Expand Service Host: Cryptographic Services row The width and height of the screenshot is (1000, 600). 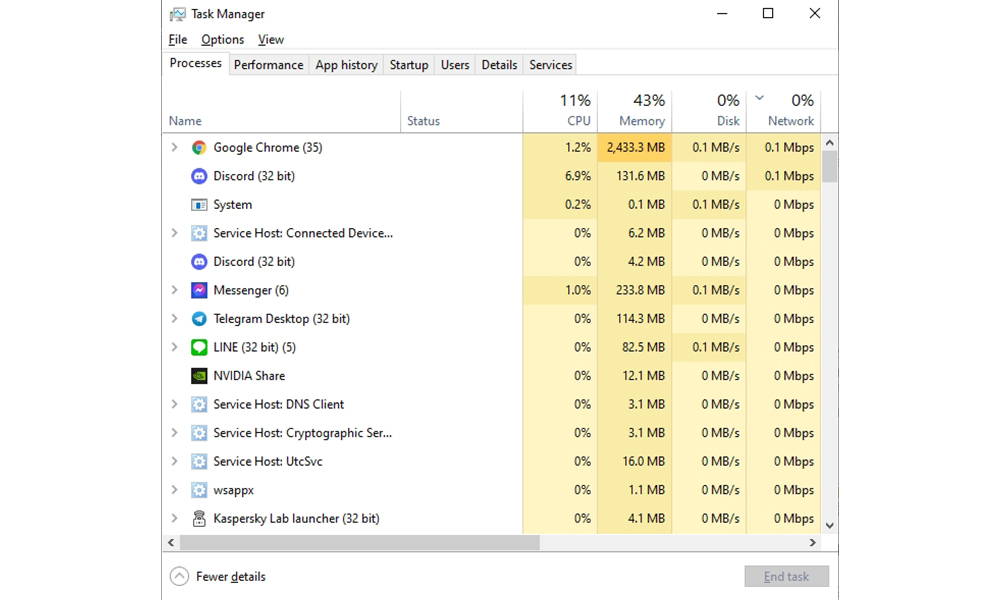[x=174, y=433]
